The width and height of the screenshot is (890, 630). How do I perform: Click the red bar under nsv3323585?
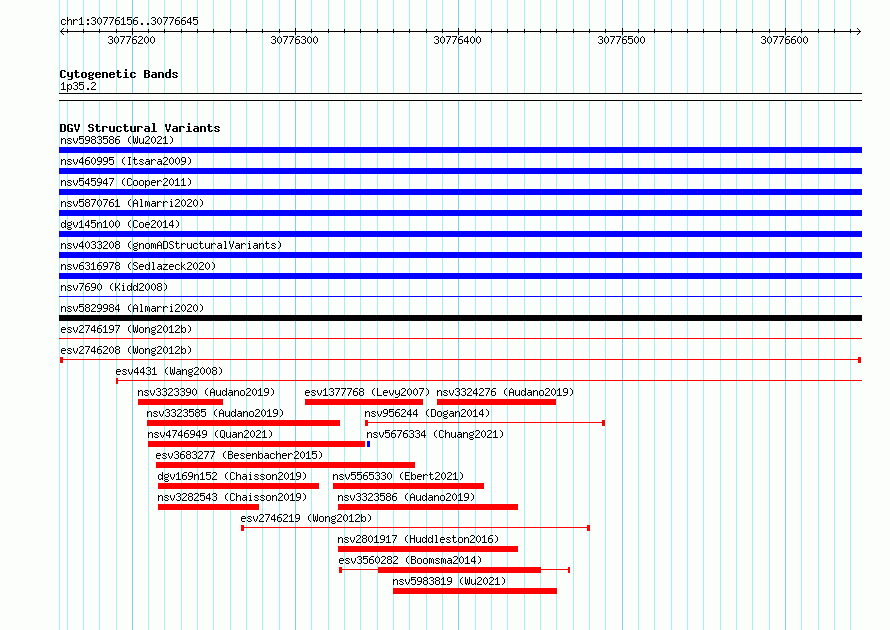(x=244, y=423)
